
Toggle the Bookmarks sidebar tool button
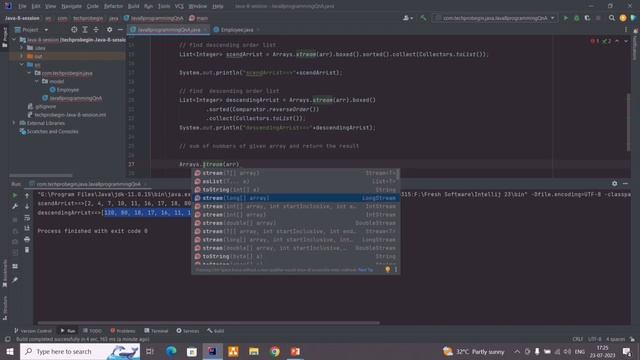[4, 274]
